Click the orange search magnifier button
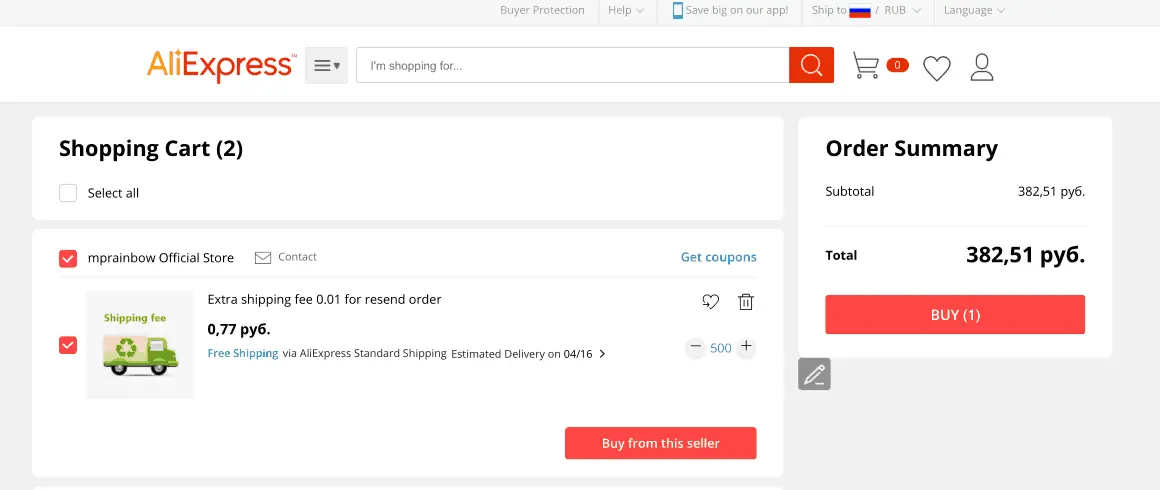The image size is (1160, 490). pos(812,65)
